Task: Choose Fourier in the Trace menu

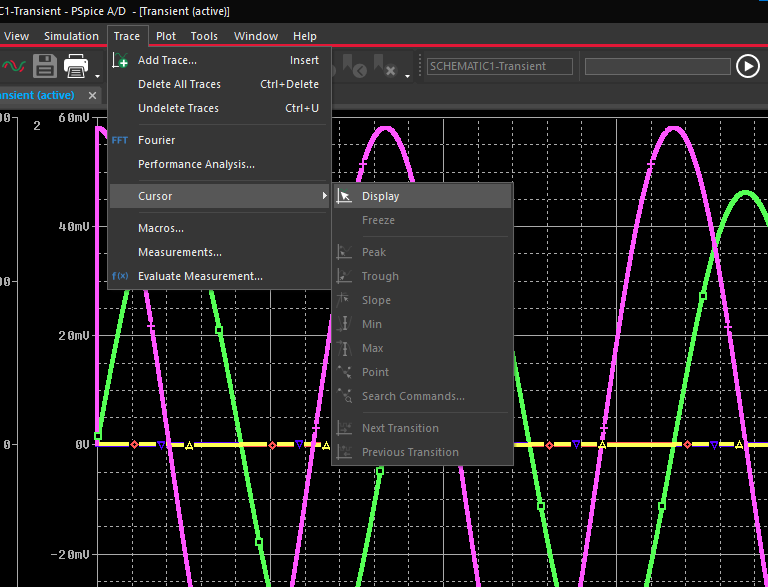Action: 219,140
